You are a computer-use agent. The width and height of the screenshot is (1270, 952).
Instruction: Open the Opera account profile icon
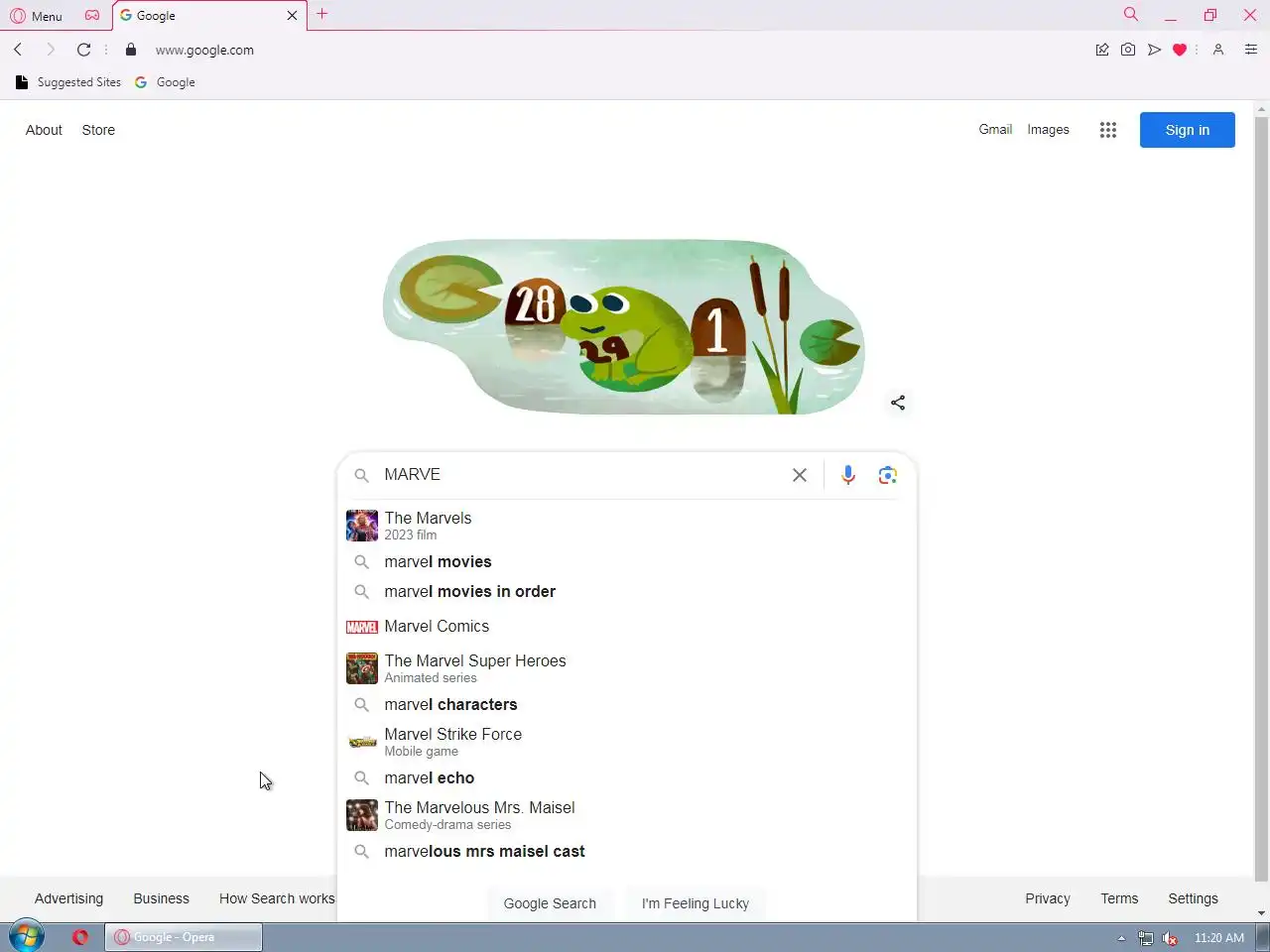pyautogui.click(x=1218, y=50)
